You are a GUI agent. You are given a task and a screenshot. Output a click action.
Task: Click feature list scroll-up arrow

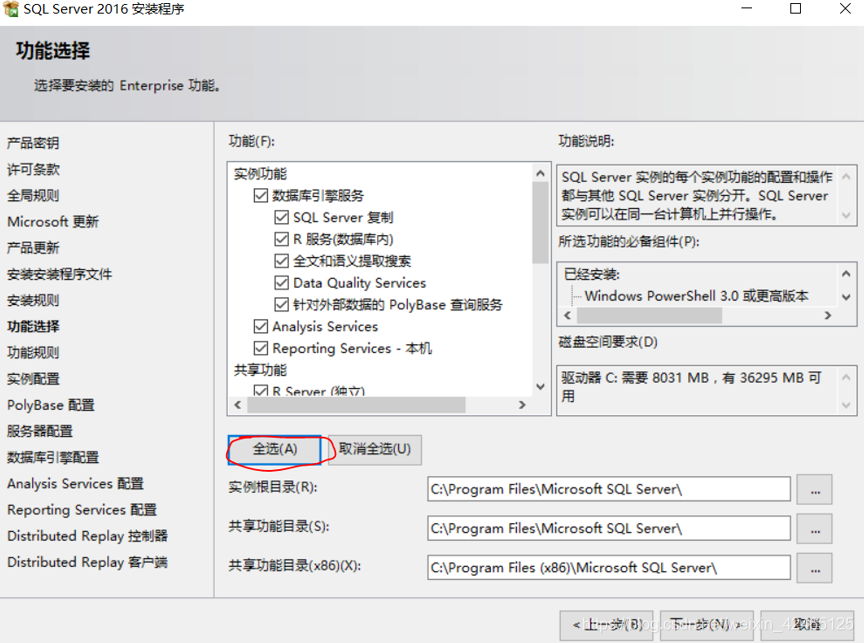pos(541,174)
